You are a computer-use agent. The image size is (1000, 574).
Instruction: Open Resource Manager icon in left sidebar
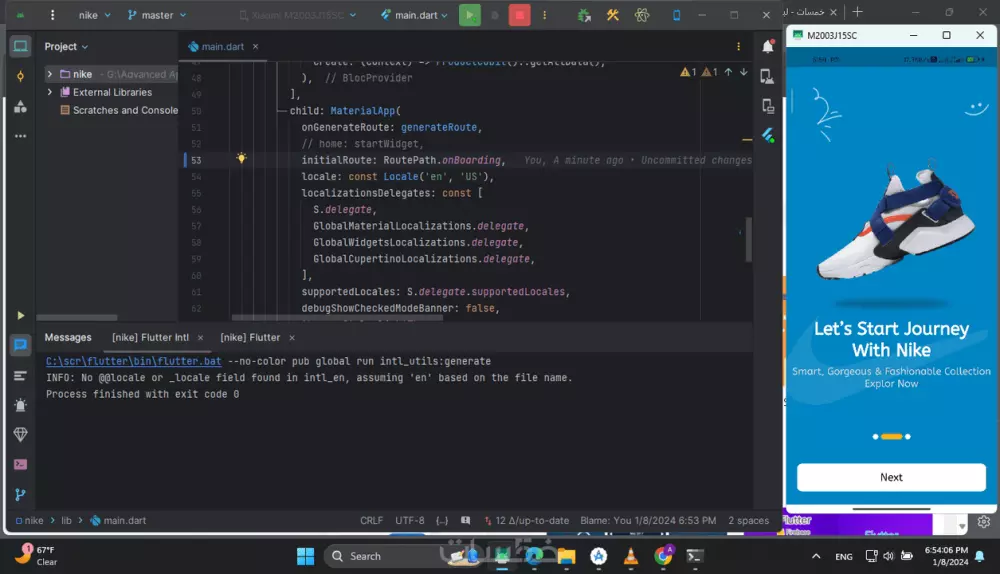coord(20,107)
